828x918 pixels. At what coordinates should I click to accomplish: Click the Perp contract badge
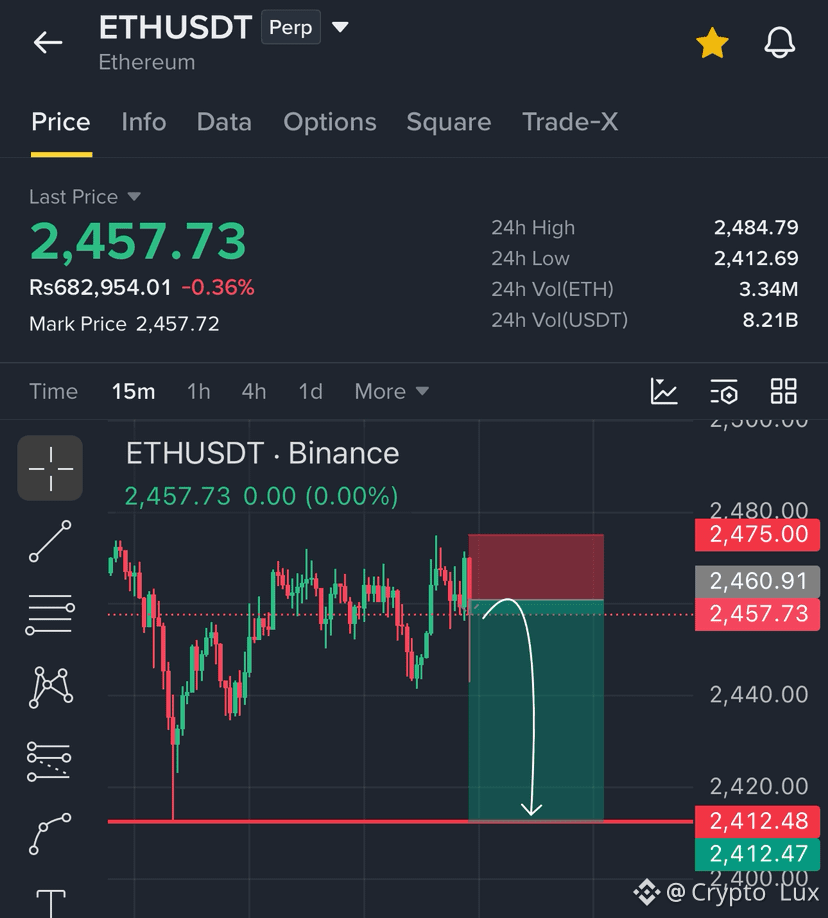(x=290, y=27)
